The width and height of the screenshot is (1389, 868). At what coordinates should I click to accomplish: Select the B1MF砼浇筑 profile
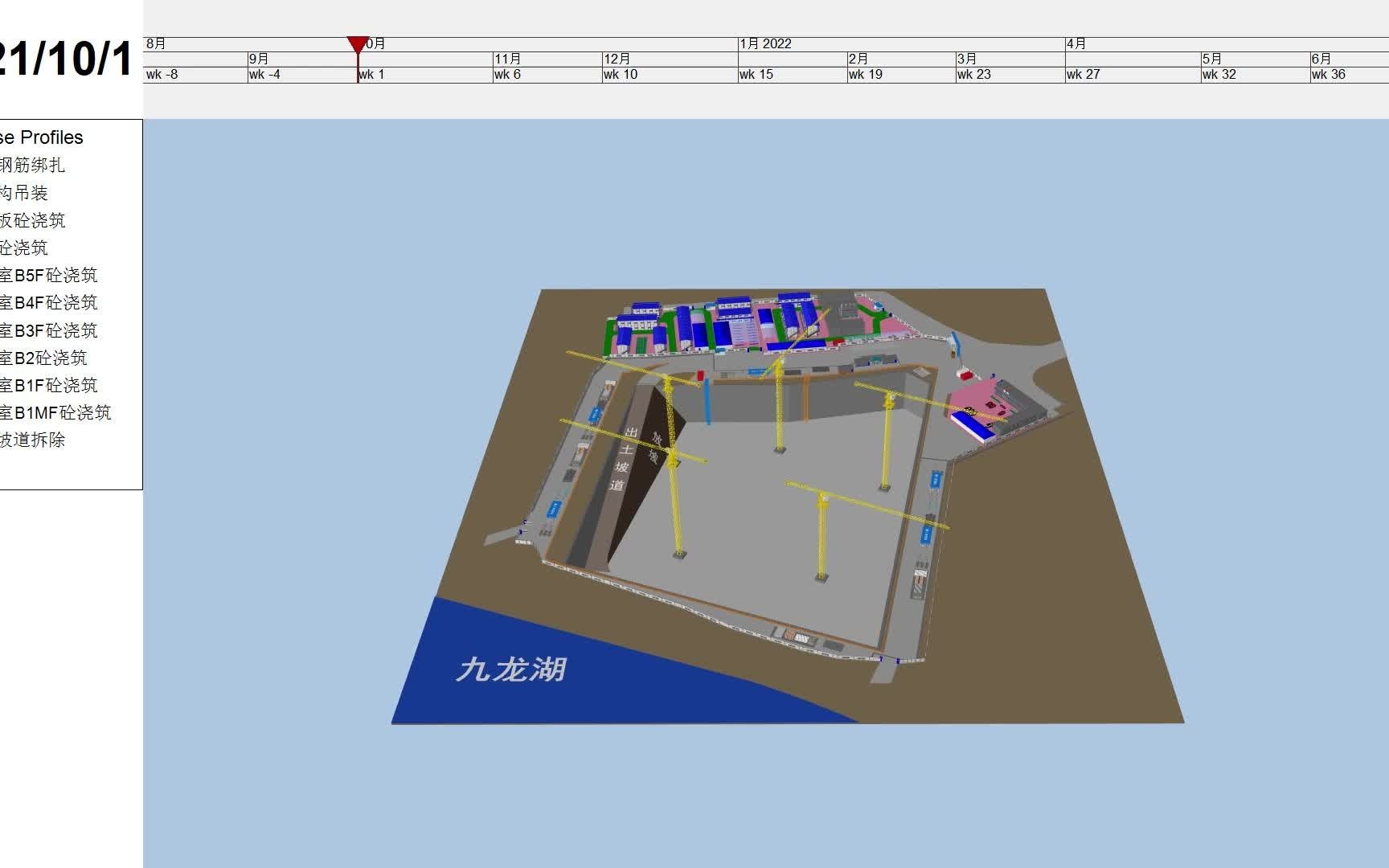[55, 413]
